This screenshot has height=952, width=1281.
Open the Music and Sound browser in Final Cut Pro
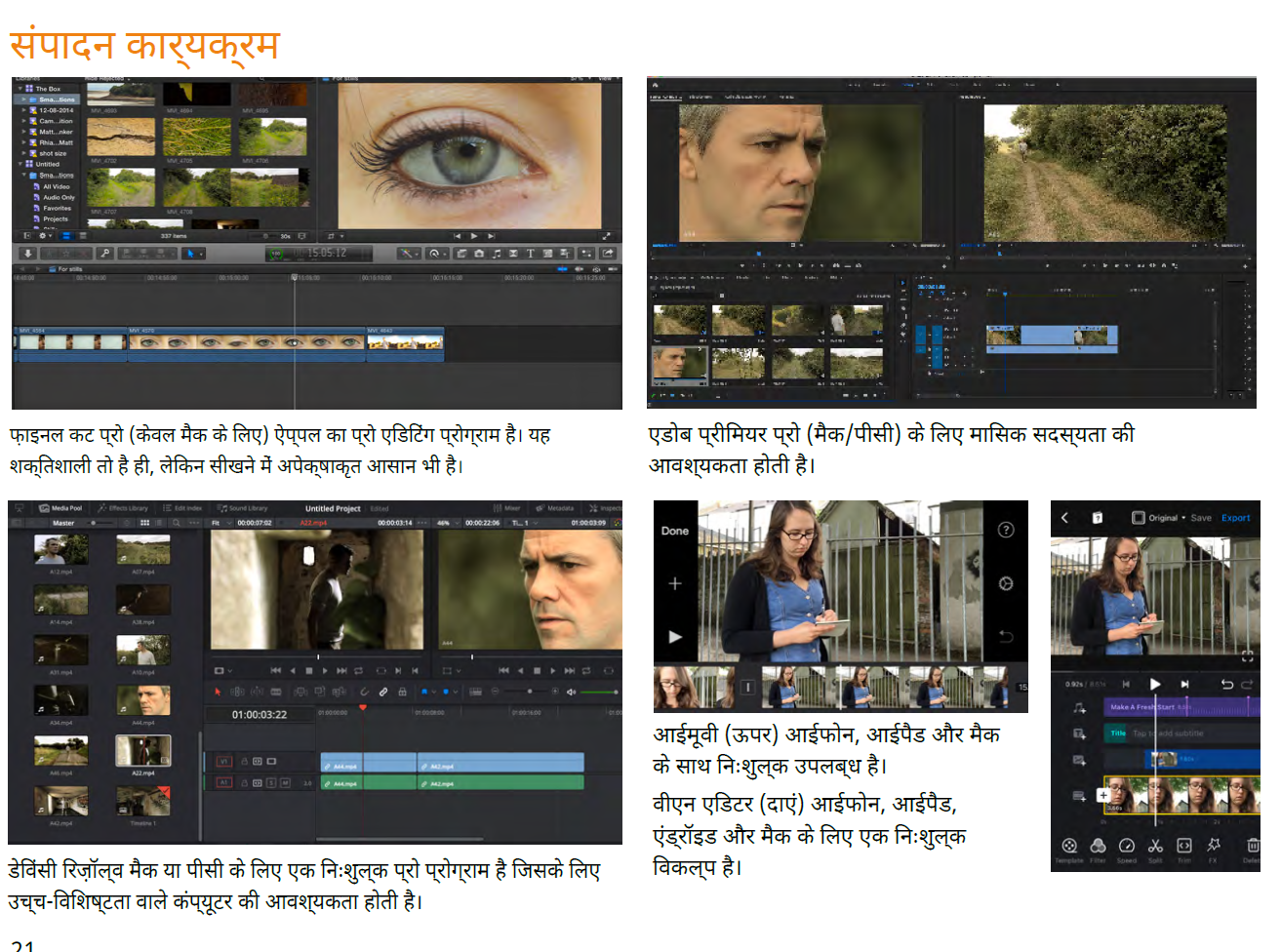click(x=497, y=254)
